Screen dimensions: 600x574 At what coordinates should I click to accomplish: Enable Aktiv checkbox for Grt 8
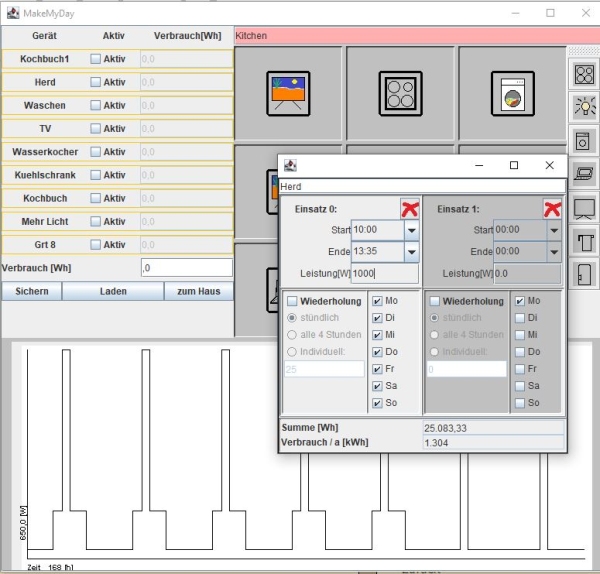pos(95,245)
